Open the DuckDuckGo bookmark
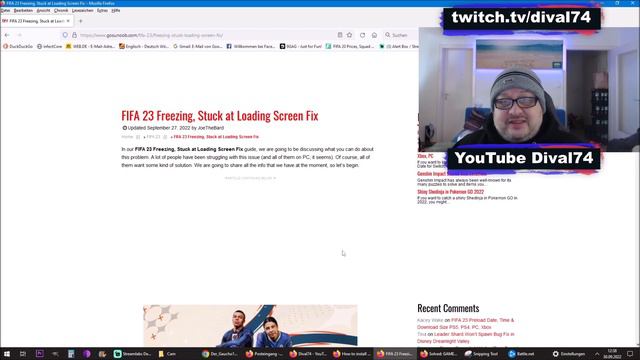The width and height of the screenshot is (640, 360). coord(18,47)
